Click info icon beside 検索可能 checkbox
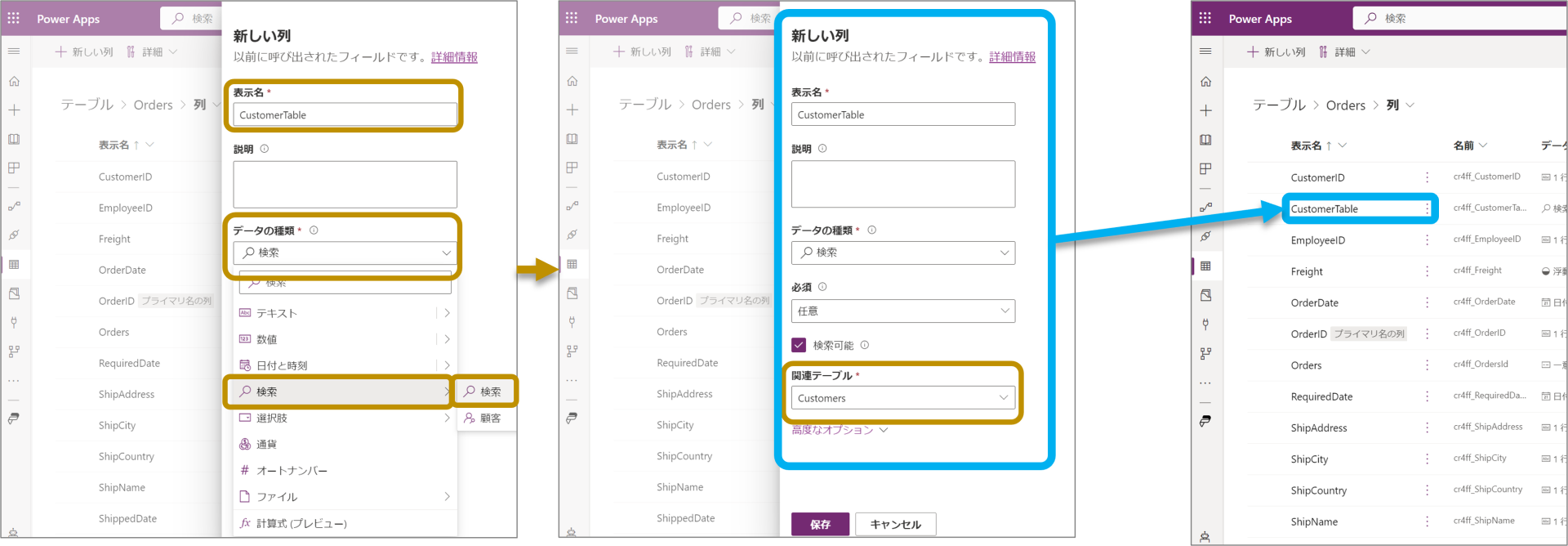Screen dimensions: 1568x546 (865, 345)
